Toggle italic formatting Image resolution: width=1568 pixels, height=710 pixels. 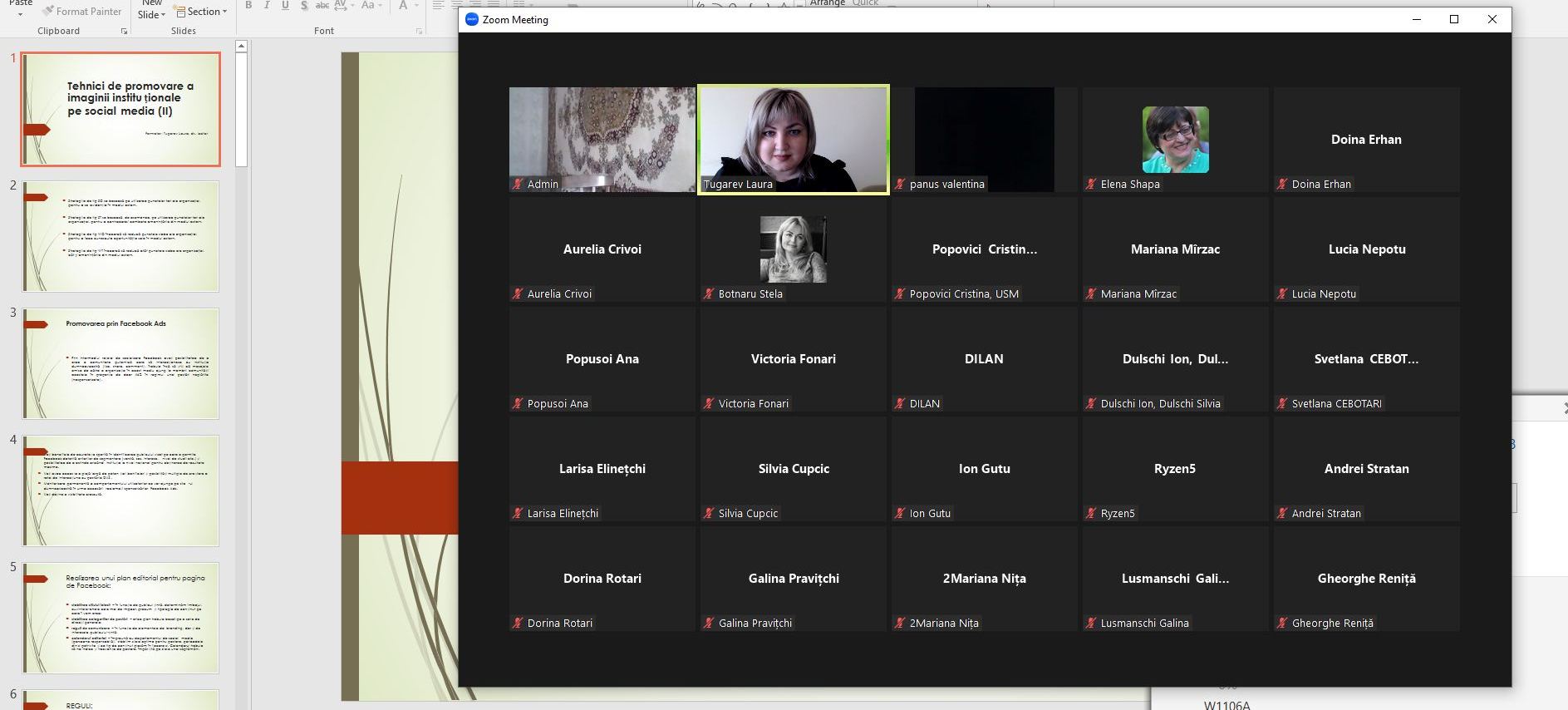click(x=267, y=5)
